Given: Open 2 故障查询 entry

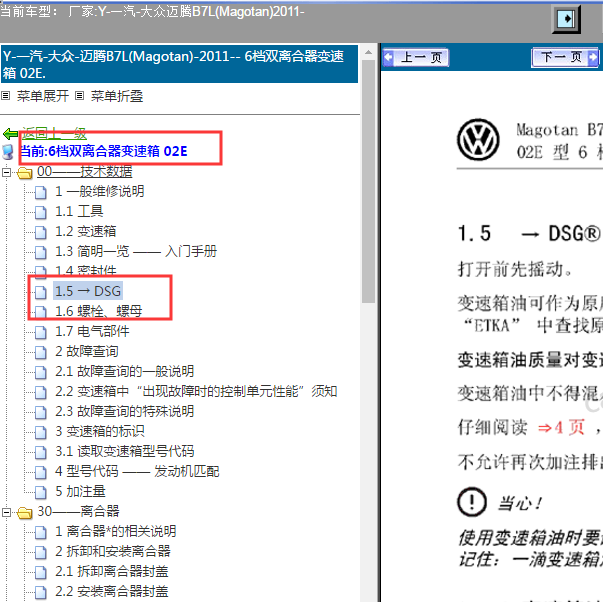Looking at the screenshot, I should point(87,351).
